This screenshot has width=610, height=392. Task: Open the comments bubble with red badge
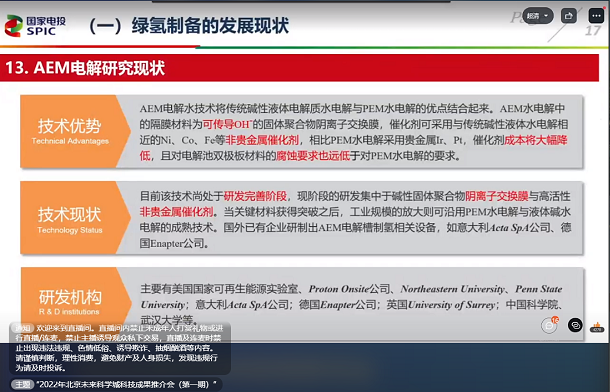(x=550, y=325)
